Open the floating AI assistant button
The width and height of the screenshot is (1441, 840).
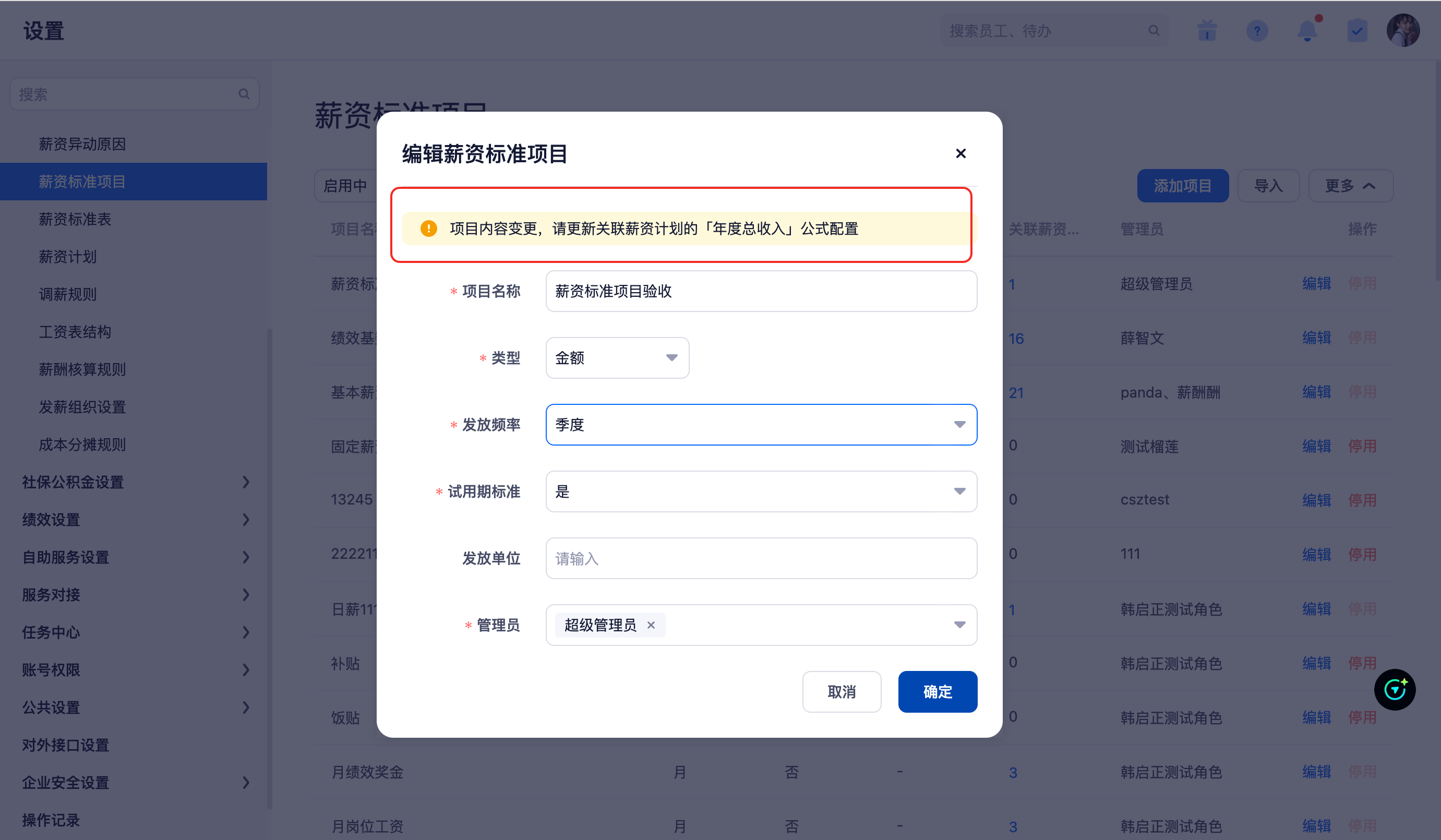tap(1395, 690)
